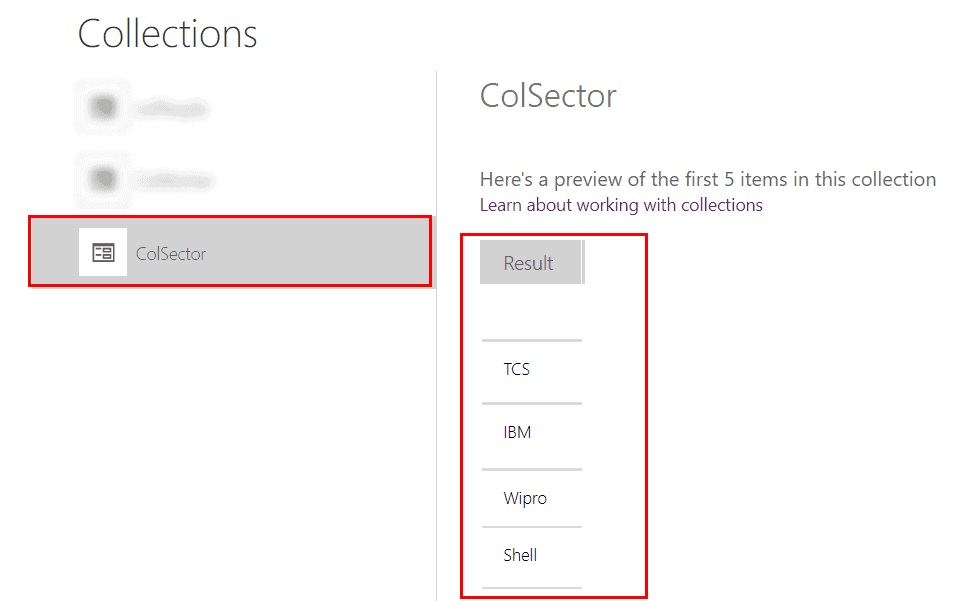Click the Result column header

pos(531,262)
